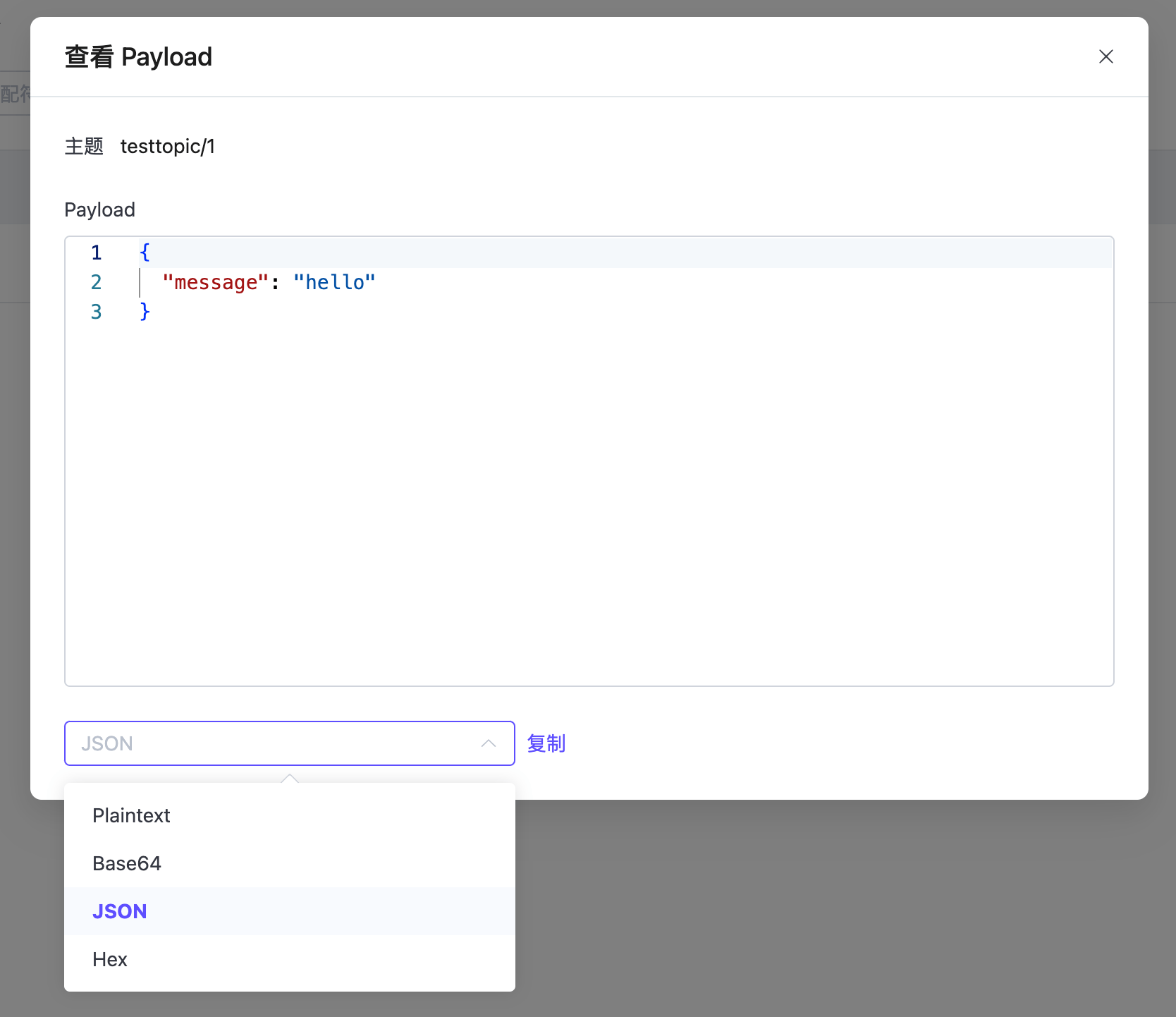Click the opening curly brace on line 1
The image size is (1176, 1017).
click(145, 252)
